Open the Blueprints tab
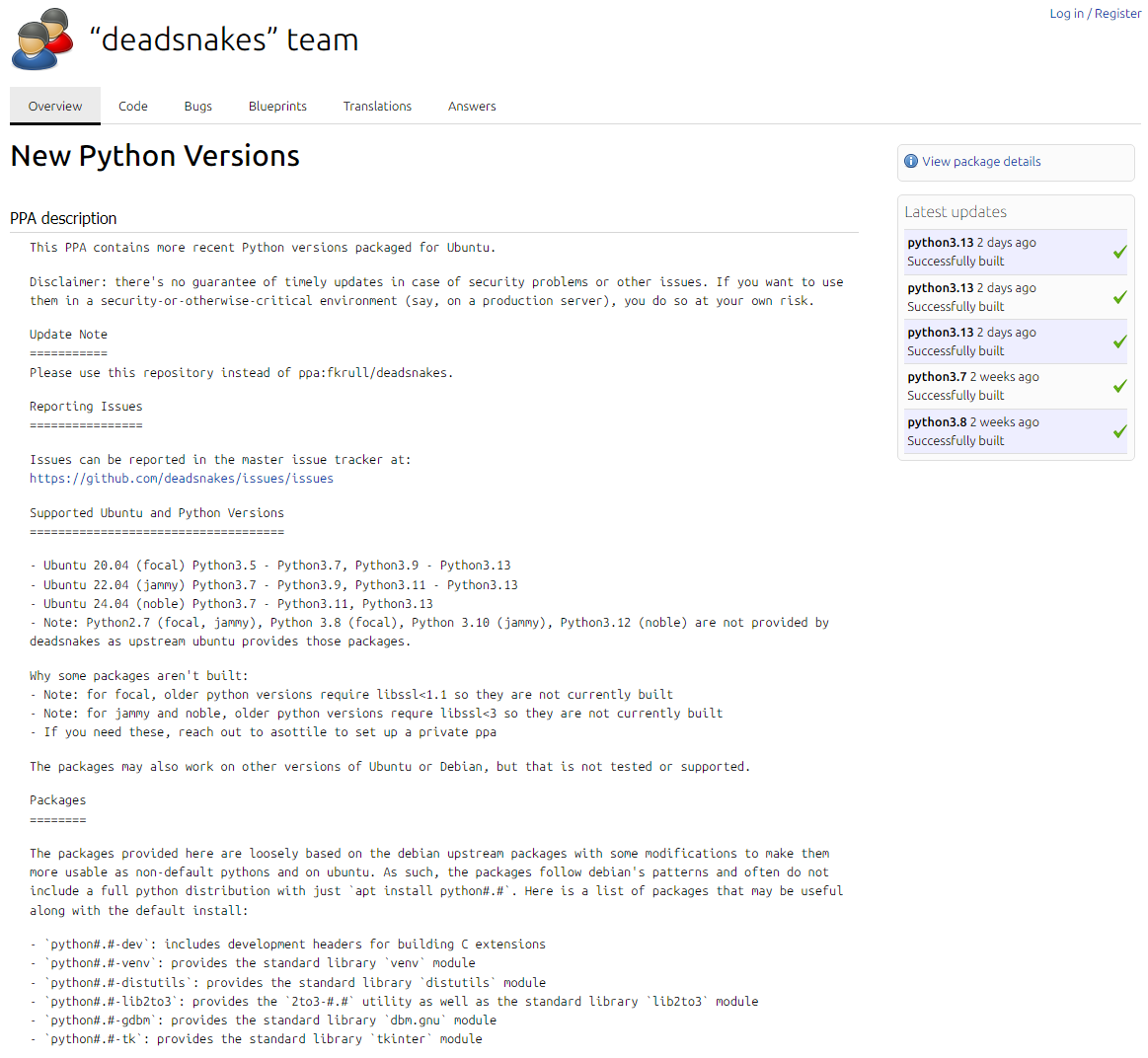This screenshot has width=1148, height=1058. click(x=277, y=107)
